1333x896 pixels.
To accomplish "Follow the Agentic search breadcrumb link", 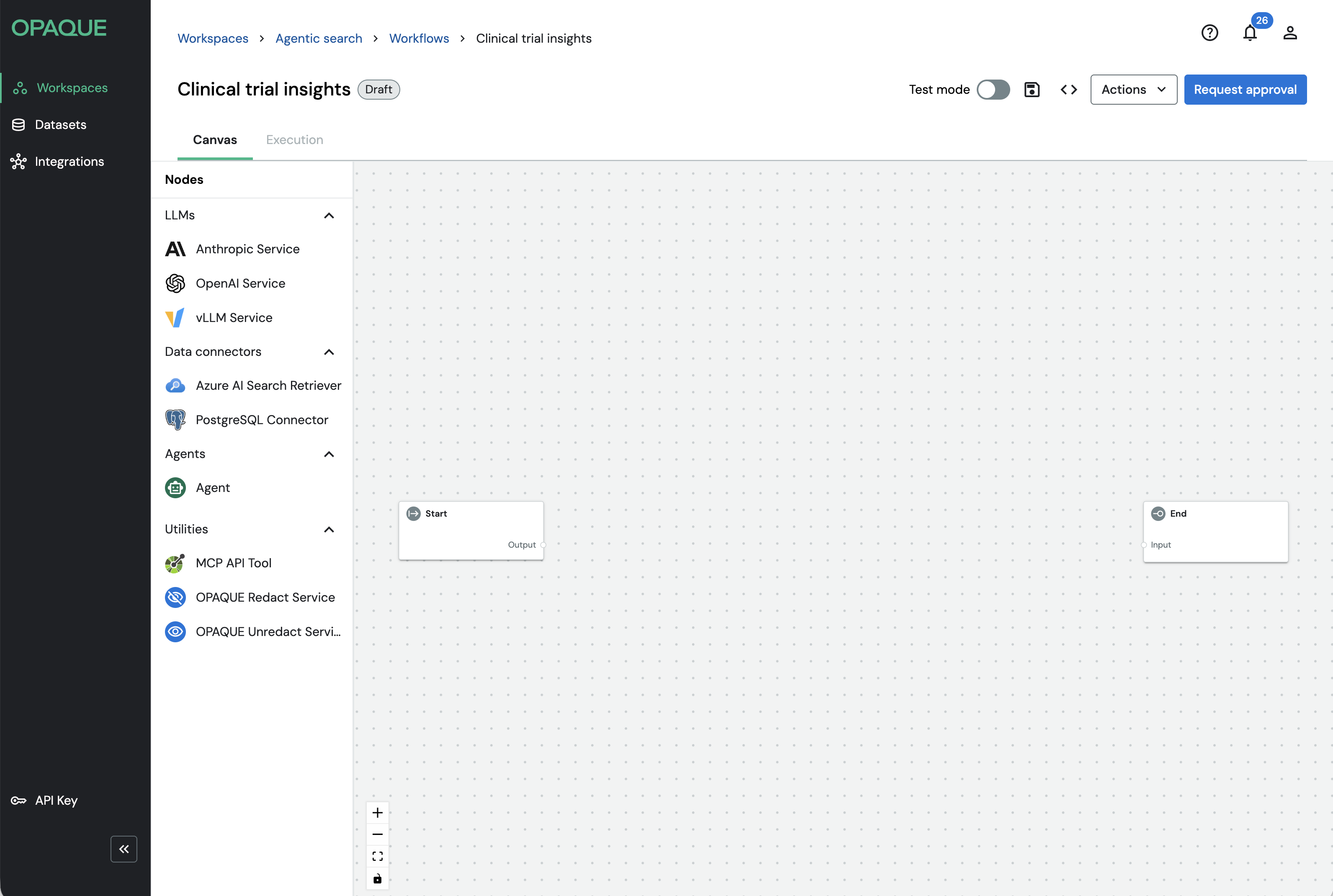I will pos(318,38).
